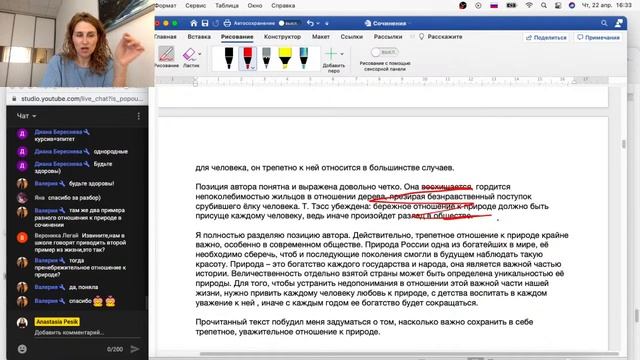This screenshot has width=640, height=360.
Task: Expand the Чат dropdown in chat window
Action: [26, 116]
